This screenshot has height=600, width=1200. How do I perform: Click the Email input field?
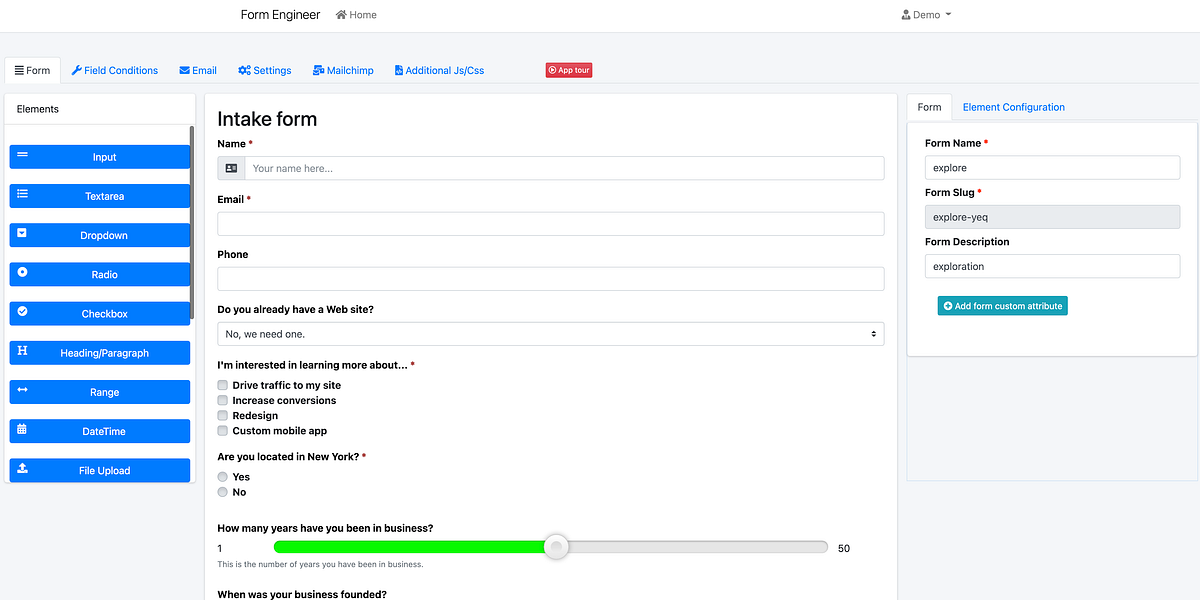pos(550,224)
